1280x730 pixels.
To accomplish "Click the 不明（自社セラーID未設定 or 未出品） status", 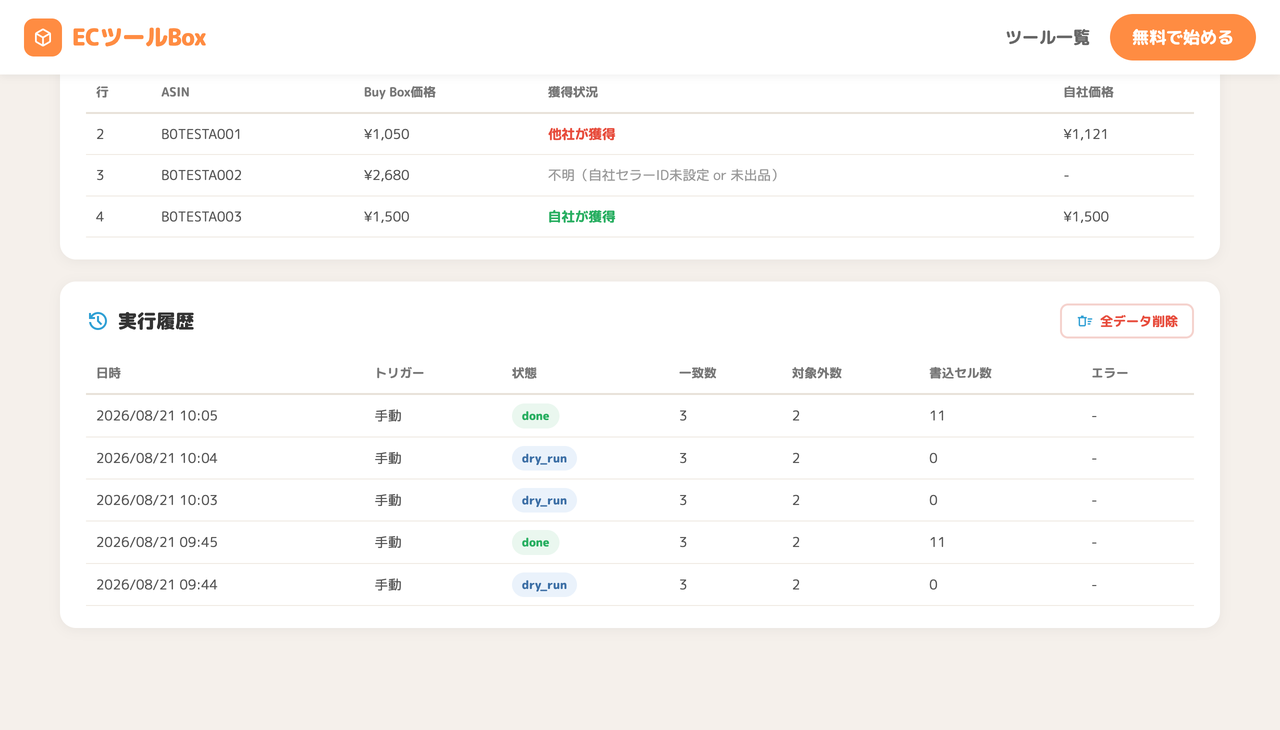I will pos(666,175).
